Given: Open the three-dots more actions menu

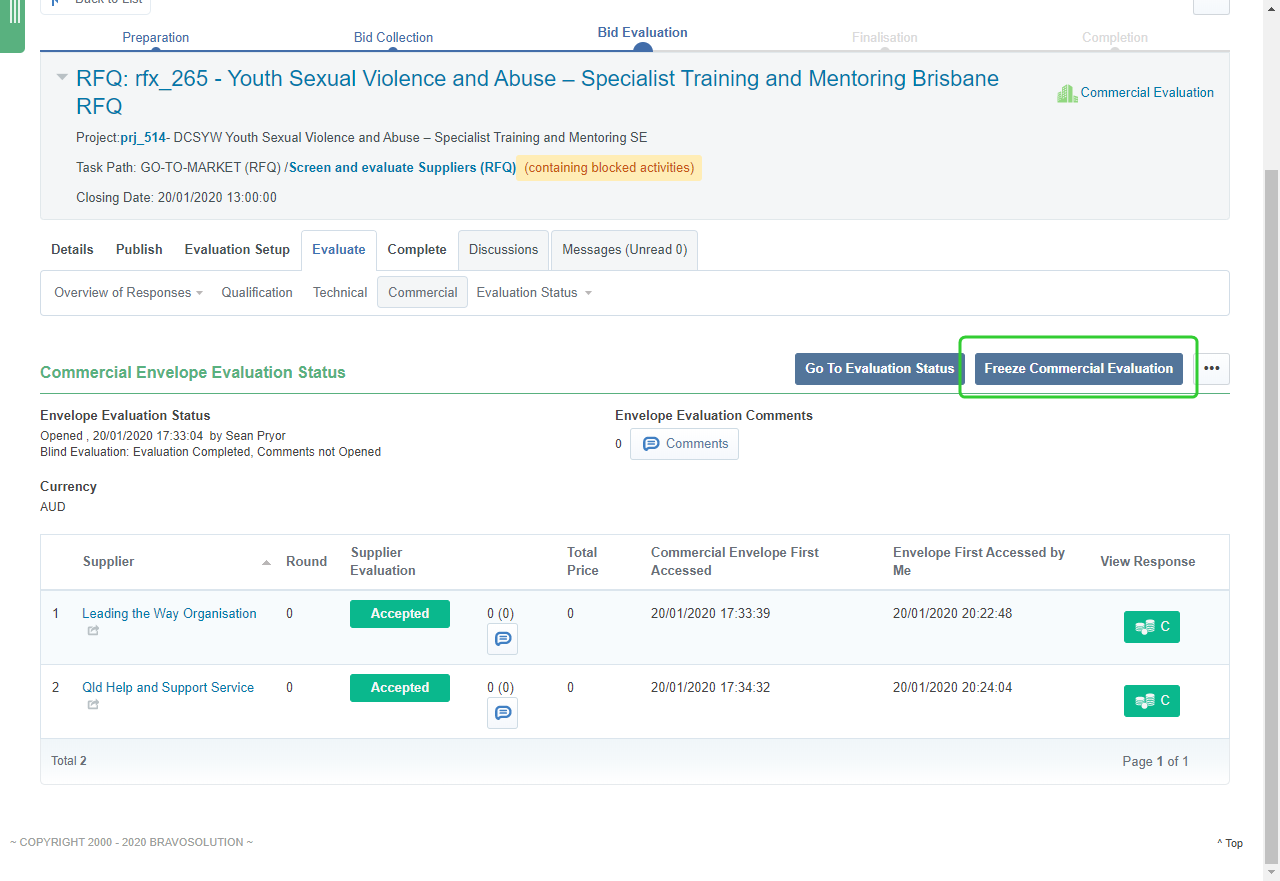Looking at the screenshot, I should click(1211, 369).
